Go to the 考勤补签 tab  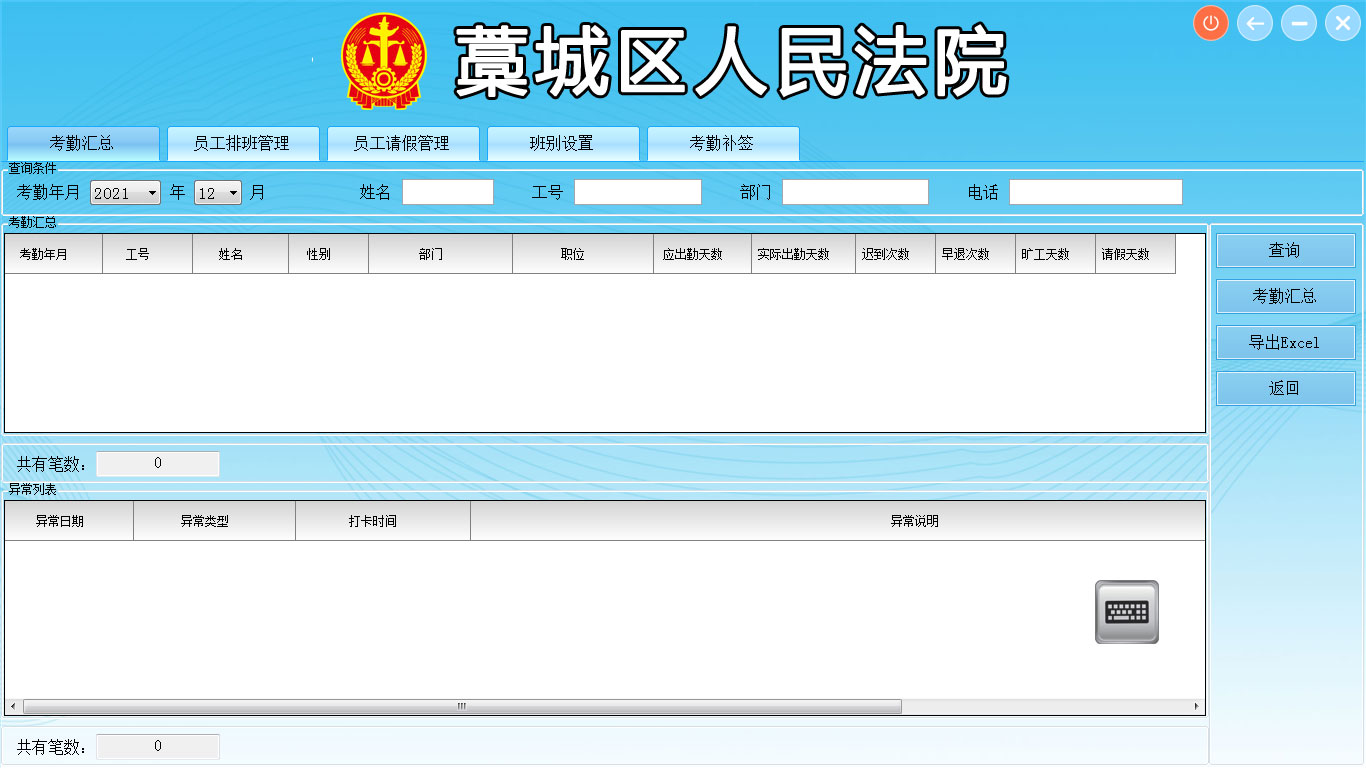click(x=722, y=144)
